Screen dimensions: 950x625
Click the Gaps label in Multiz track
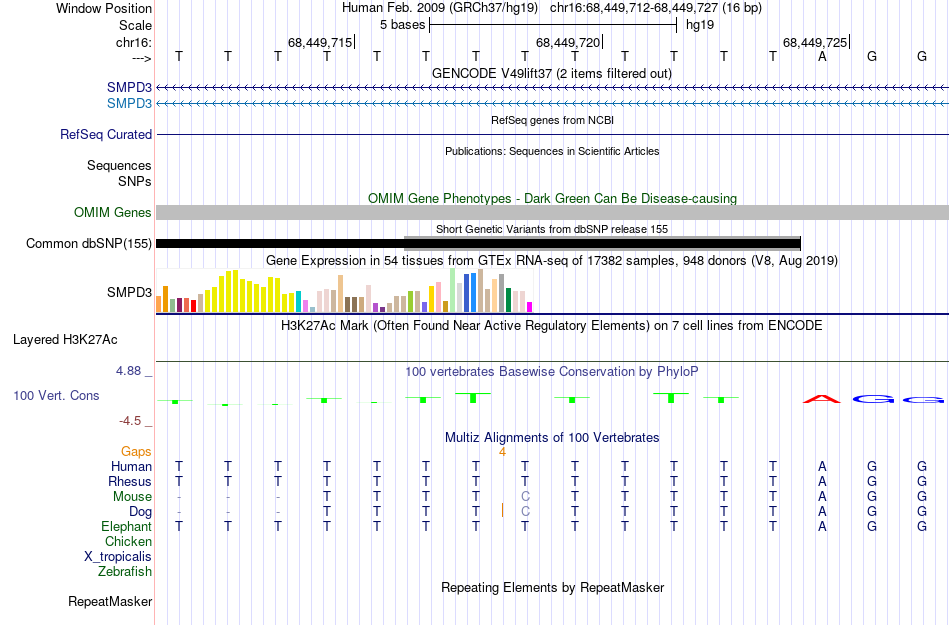(x=136, y=451)
